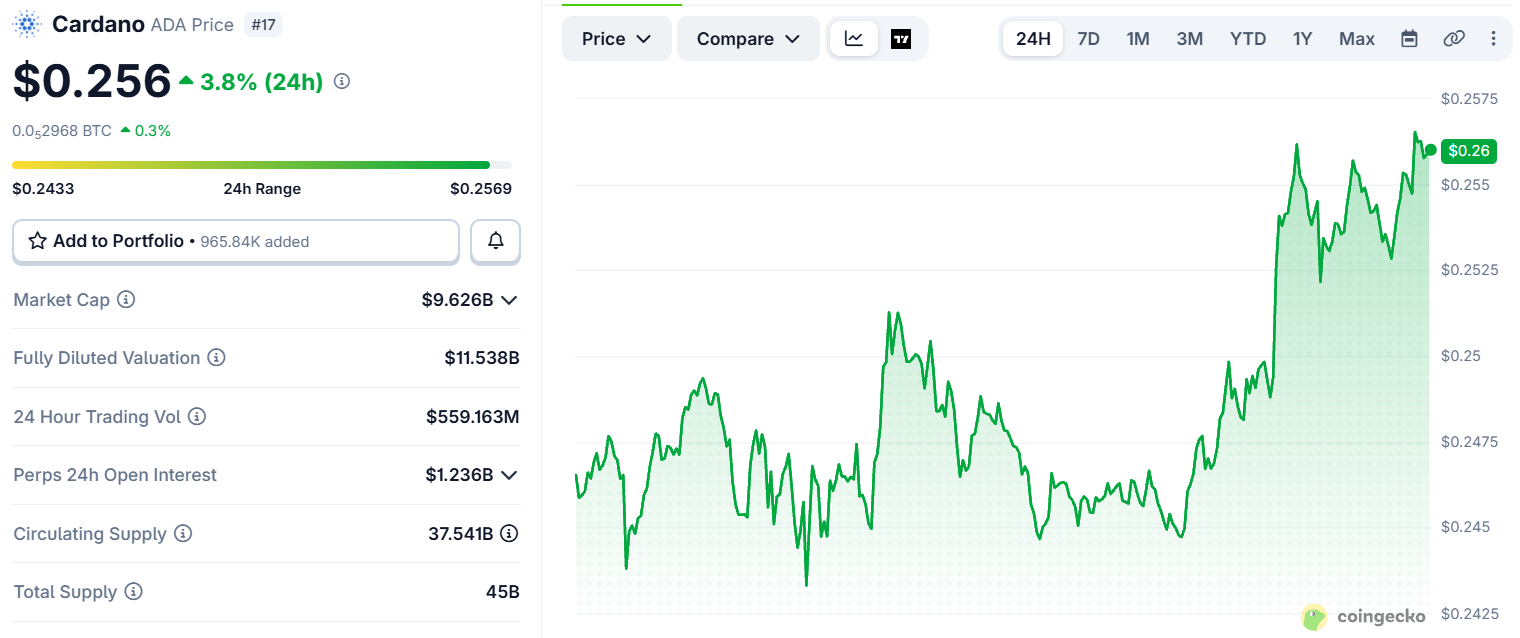Viewport: 1520px width, 638px height.
Task: Click the $1.236B open interest value
Action: (x=458, y=475)
